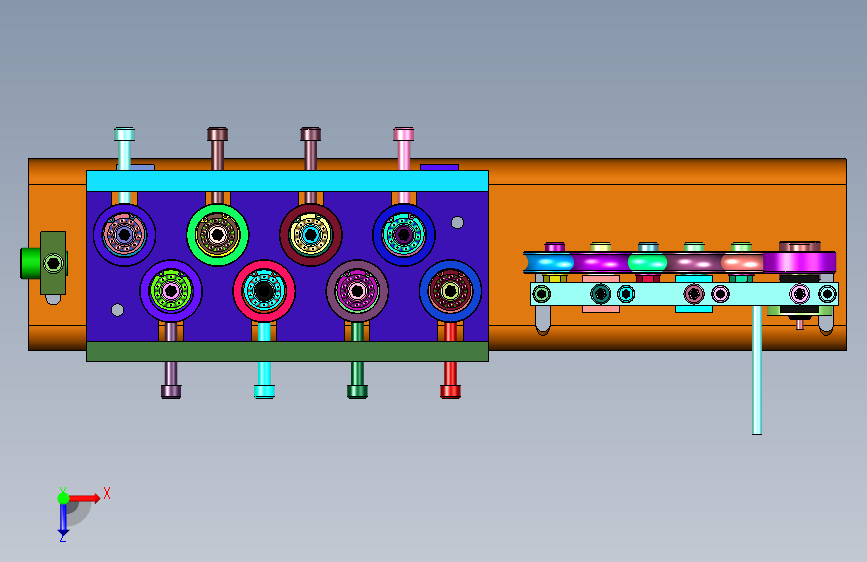
Task: Select the bright green ring roller
Action: [218, 235]
